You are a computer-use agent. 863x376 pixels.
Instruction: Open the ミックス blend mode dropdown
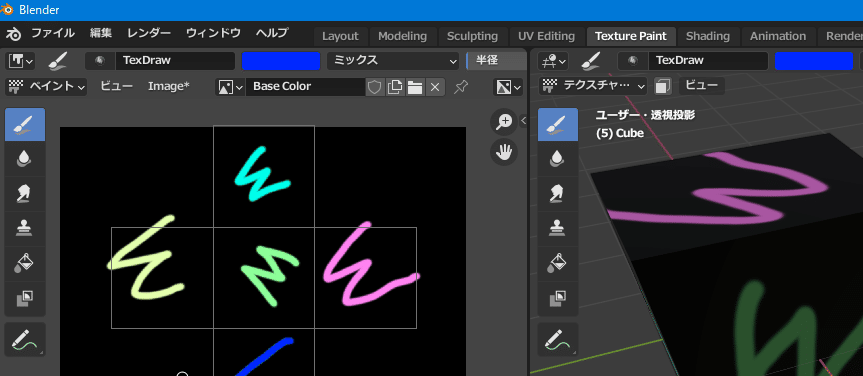pyautogui.click(x=393, y=61)
